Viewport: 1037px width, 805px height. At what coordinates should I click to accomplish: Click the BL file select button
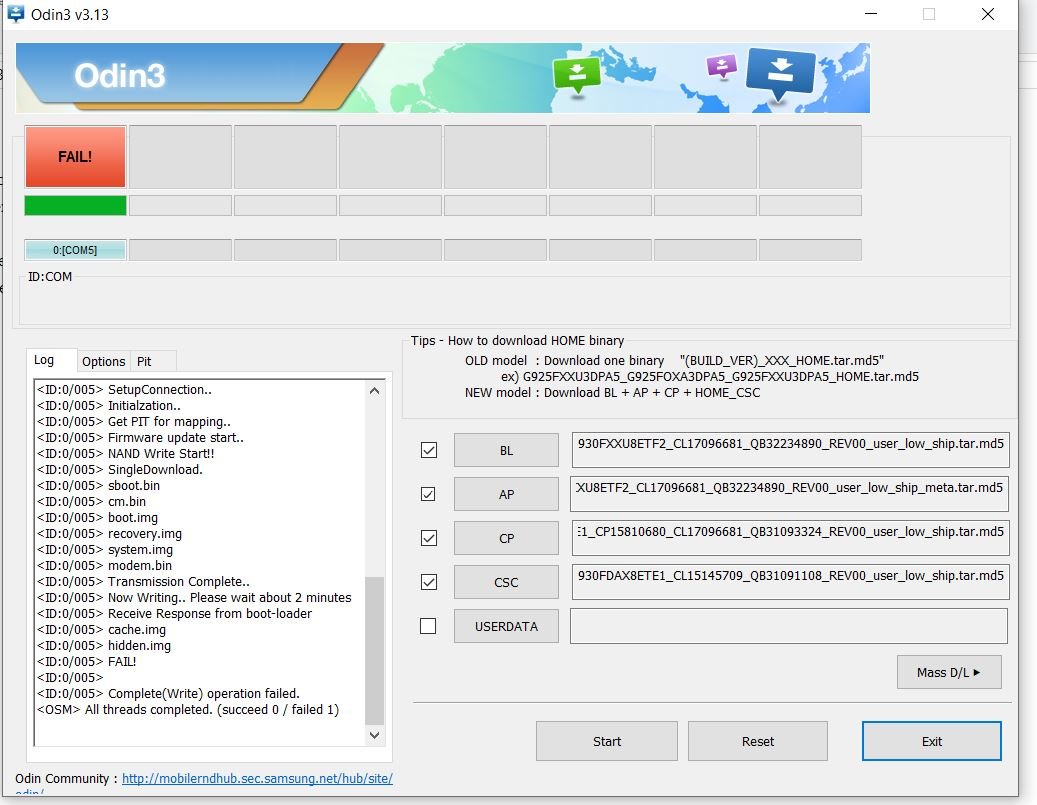coord(506,450)
